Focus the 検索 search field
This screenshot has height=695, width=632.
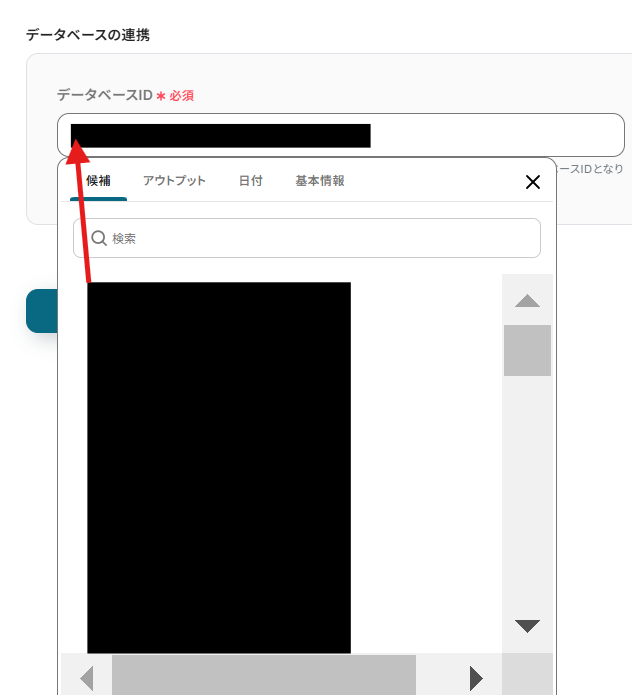[x=307, y=238]
